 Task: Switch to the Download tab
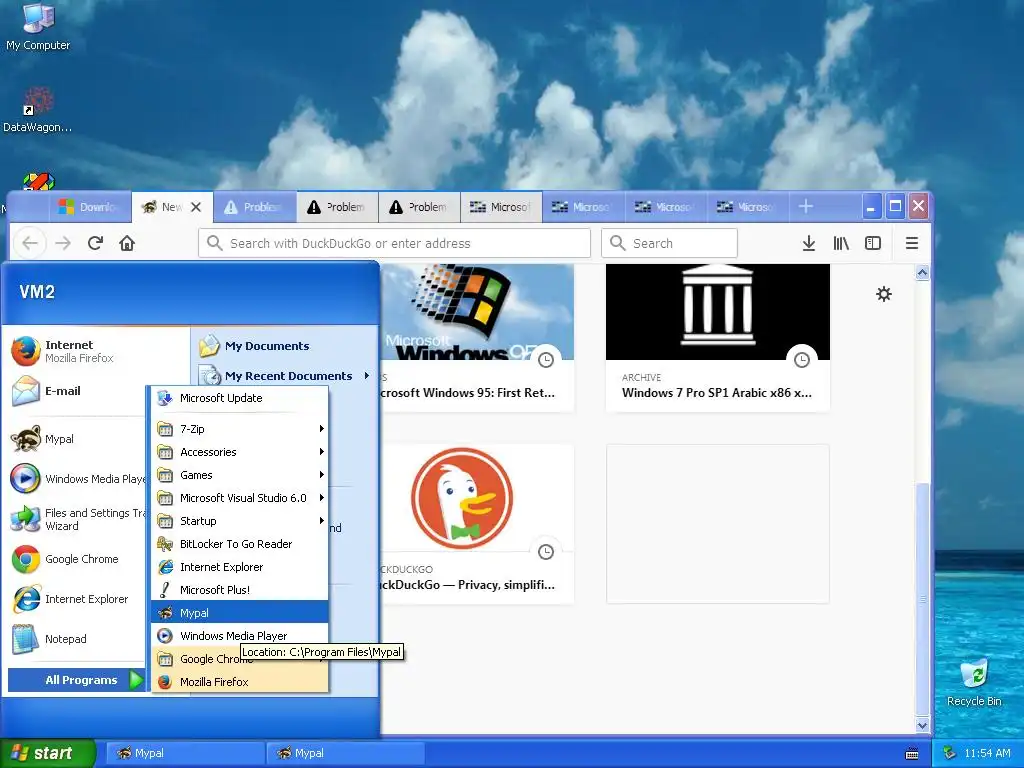pyautogui.click(x=90, y=207)
